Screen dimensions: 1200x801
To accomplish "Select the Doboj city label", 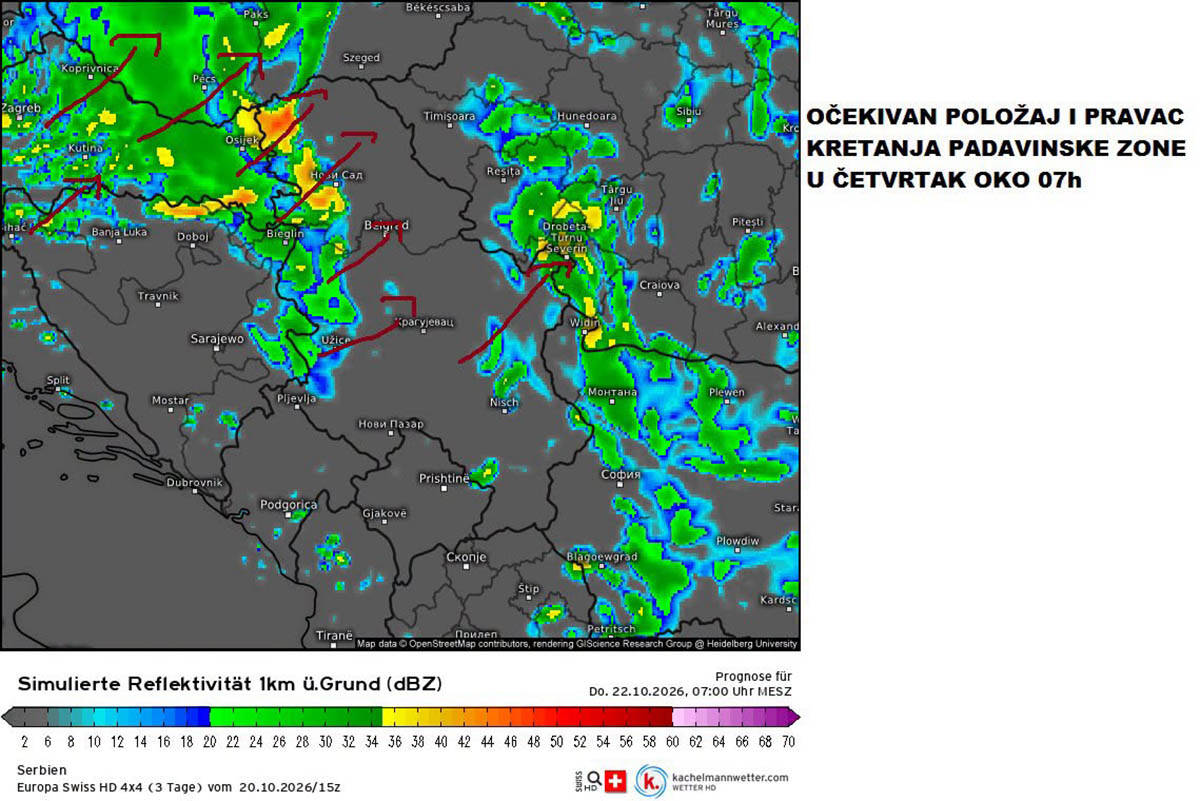I will [x=192, y=237].
